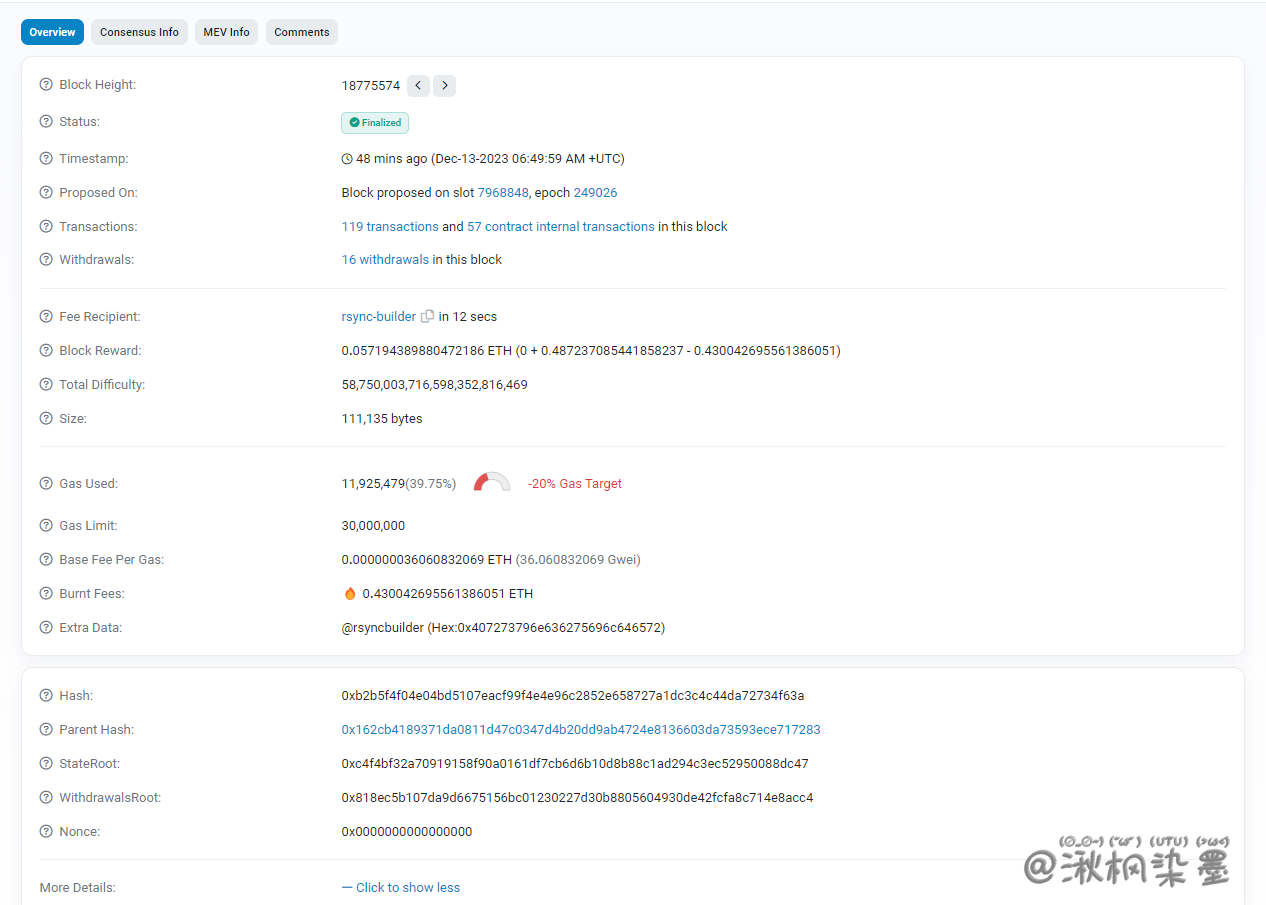1266x905 pixels.
Task: Switch to the Consensus Info tab
Action: tap(139, 32)
